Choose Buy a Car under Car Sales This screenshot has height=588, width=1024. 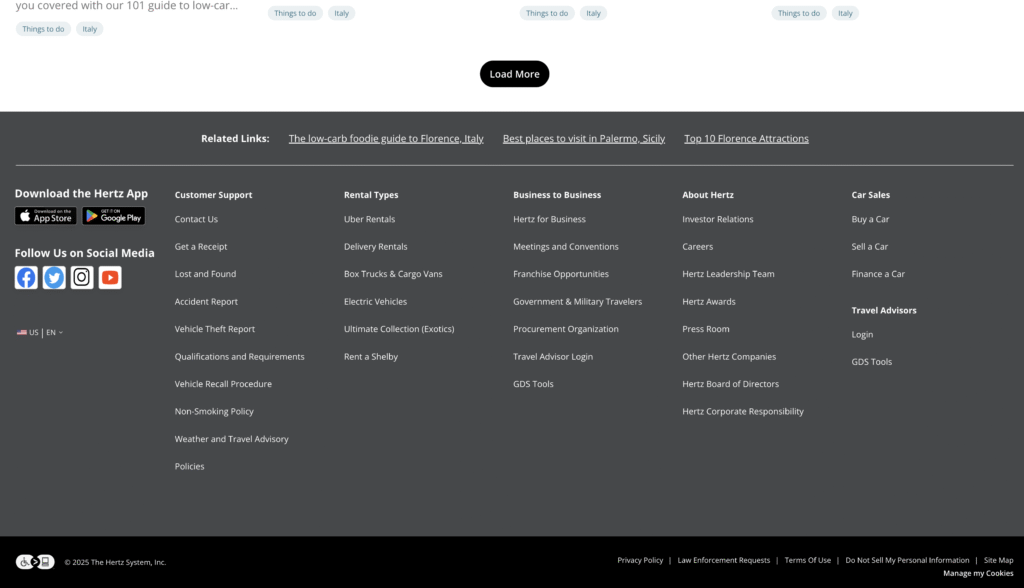[x=870, y=220]
